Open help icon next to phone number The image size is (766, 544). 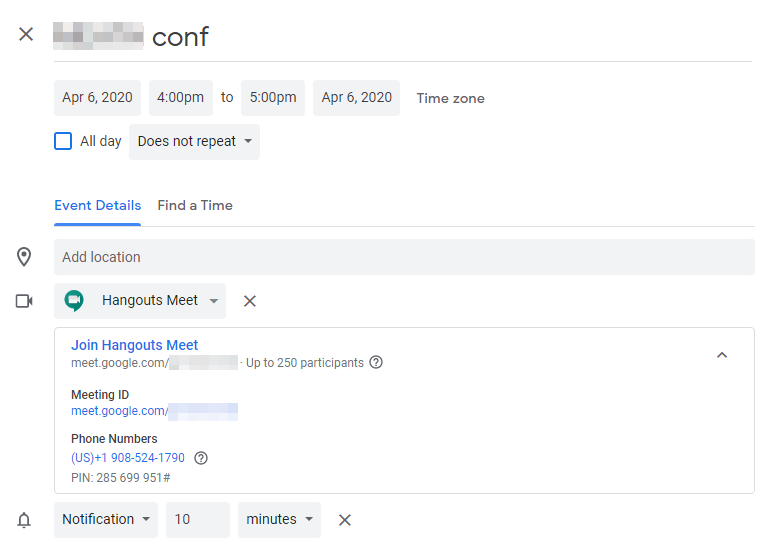click(x=201, y=458)
